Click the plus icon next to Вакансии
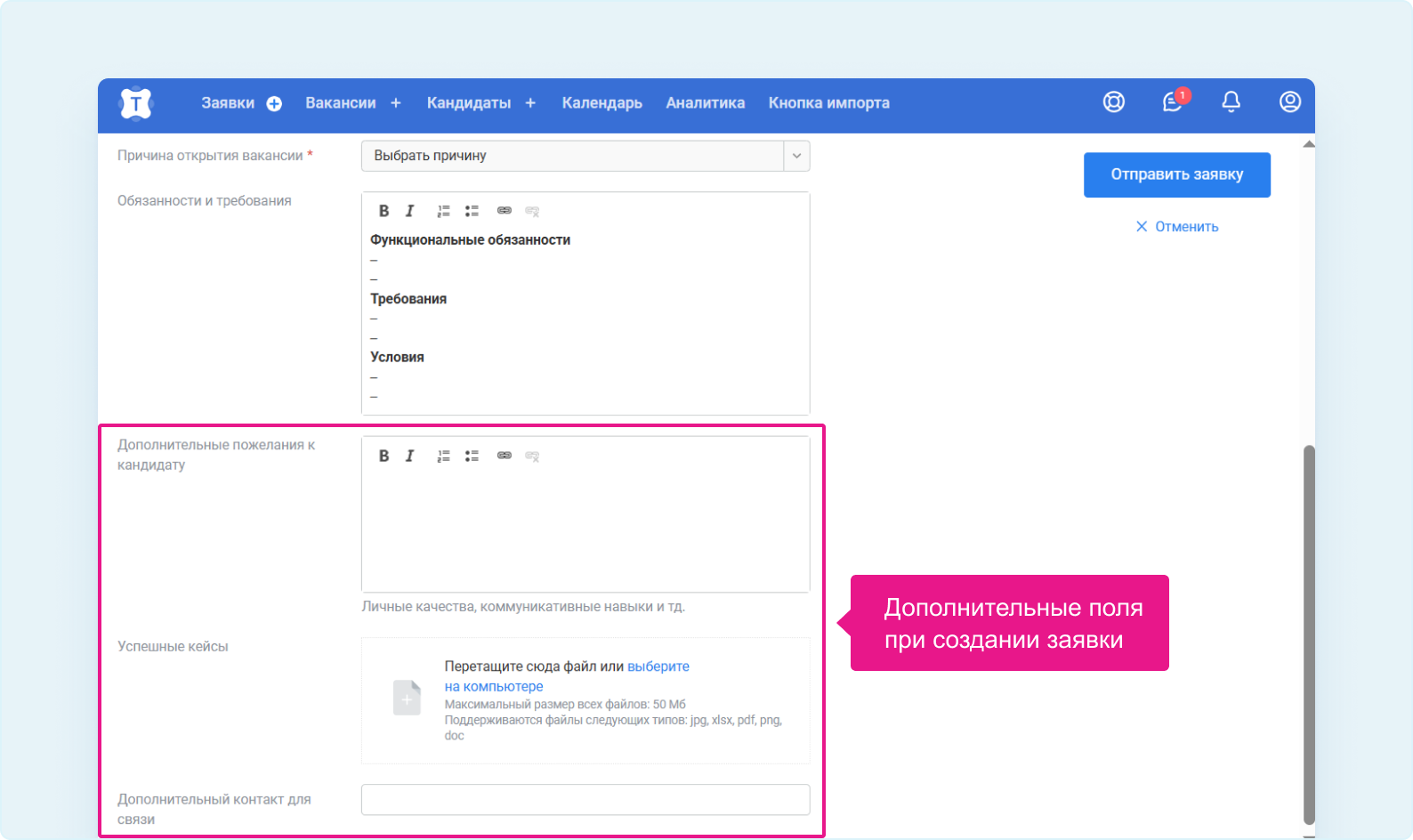 click(x=396, y=103)
